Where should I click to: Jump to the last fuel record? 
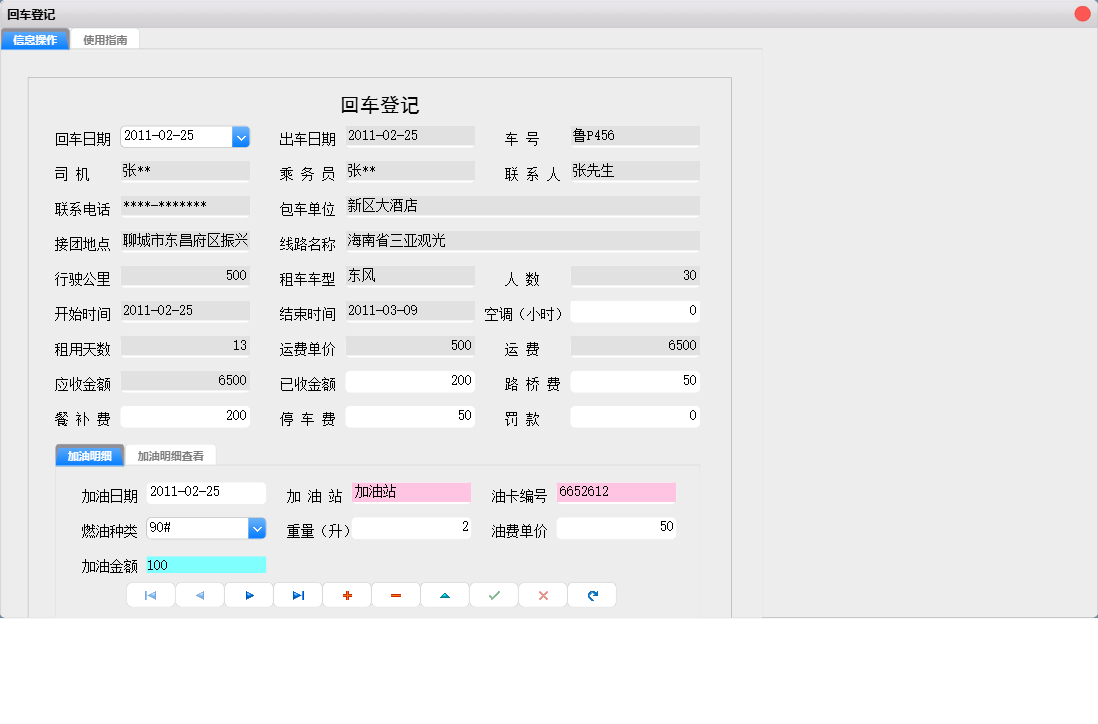click(297, 594)
